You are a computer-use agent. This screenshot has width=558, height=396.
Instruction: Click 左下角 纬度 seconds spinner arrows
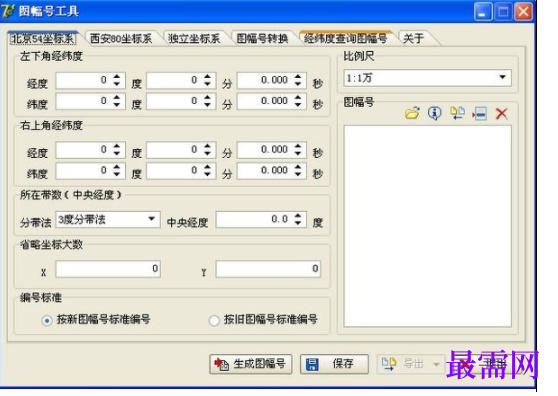tap(298, 101)
